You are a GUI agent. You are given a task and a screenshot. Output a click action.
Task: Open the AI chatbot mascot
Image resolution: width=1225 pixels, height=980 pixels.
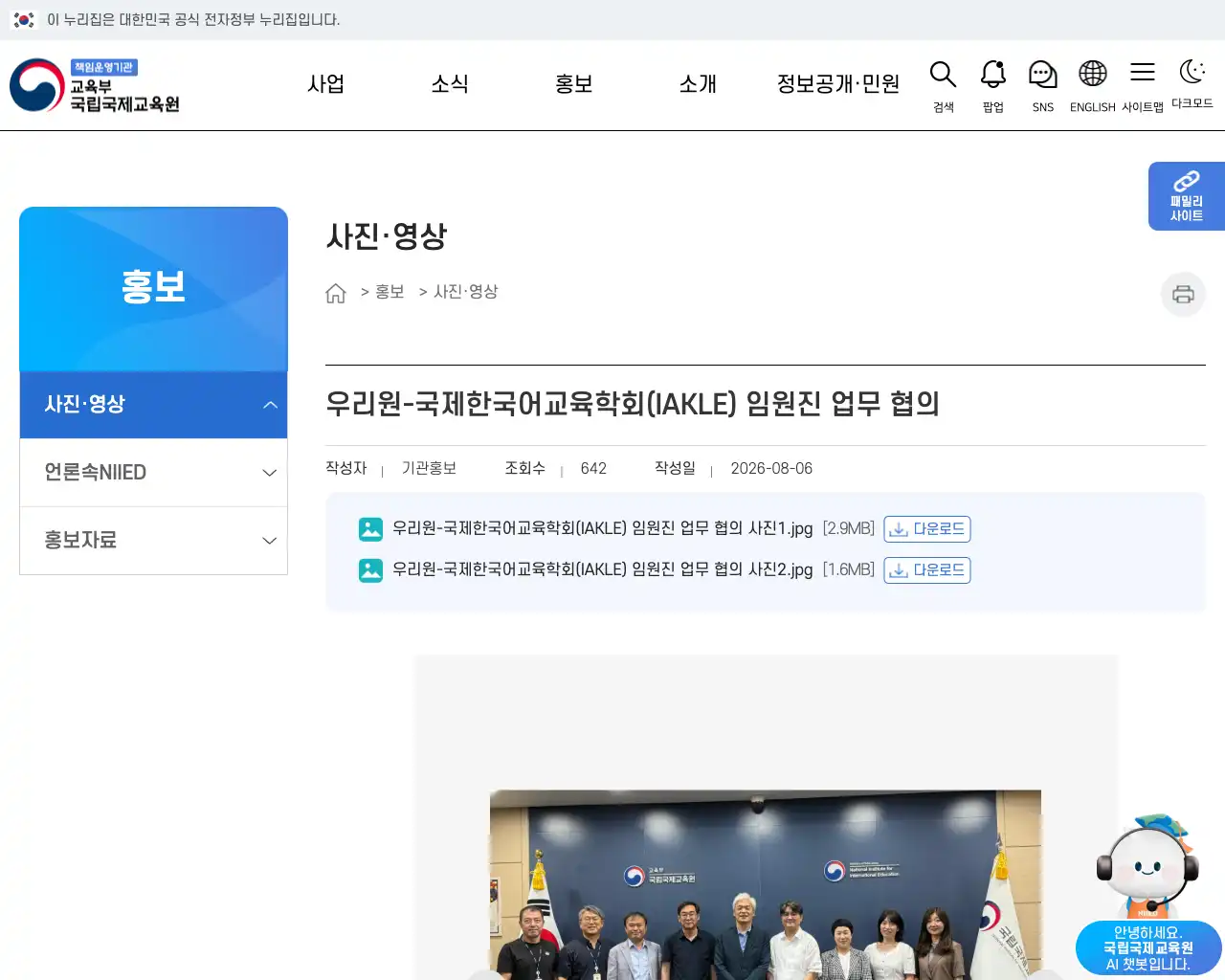1147,866
